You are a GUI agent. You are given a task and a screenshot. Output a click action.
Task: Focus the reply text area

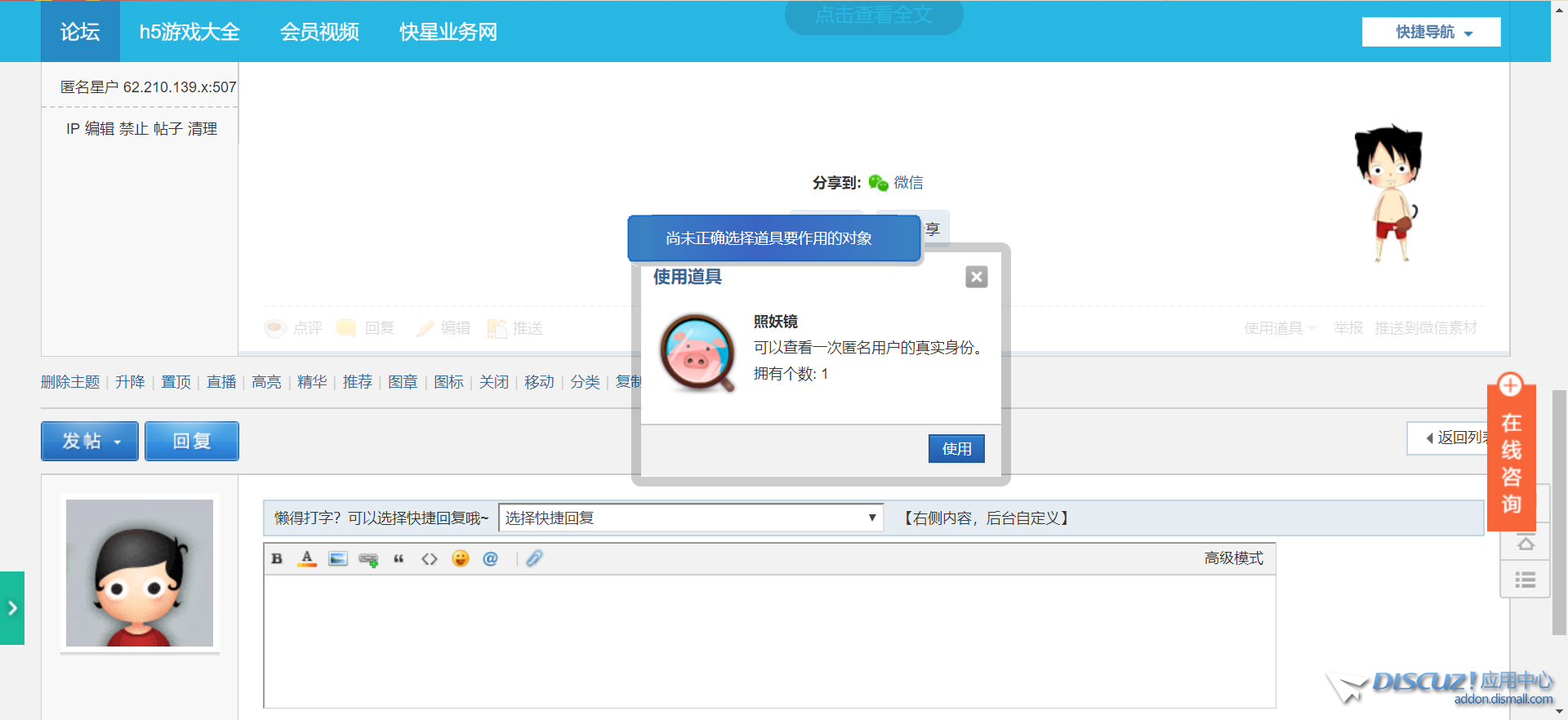769,641
